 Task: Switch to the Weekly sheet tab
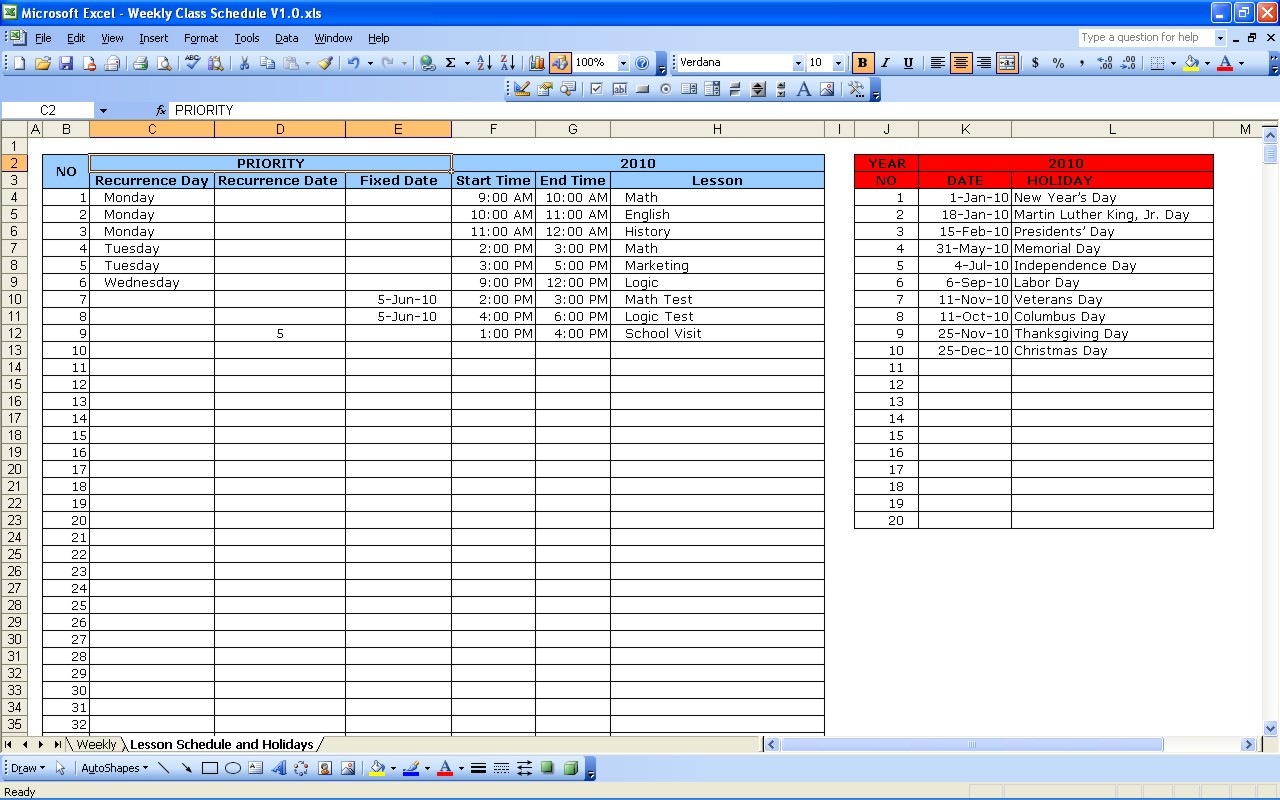pos(95,744)
